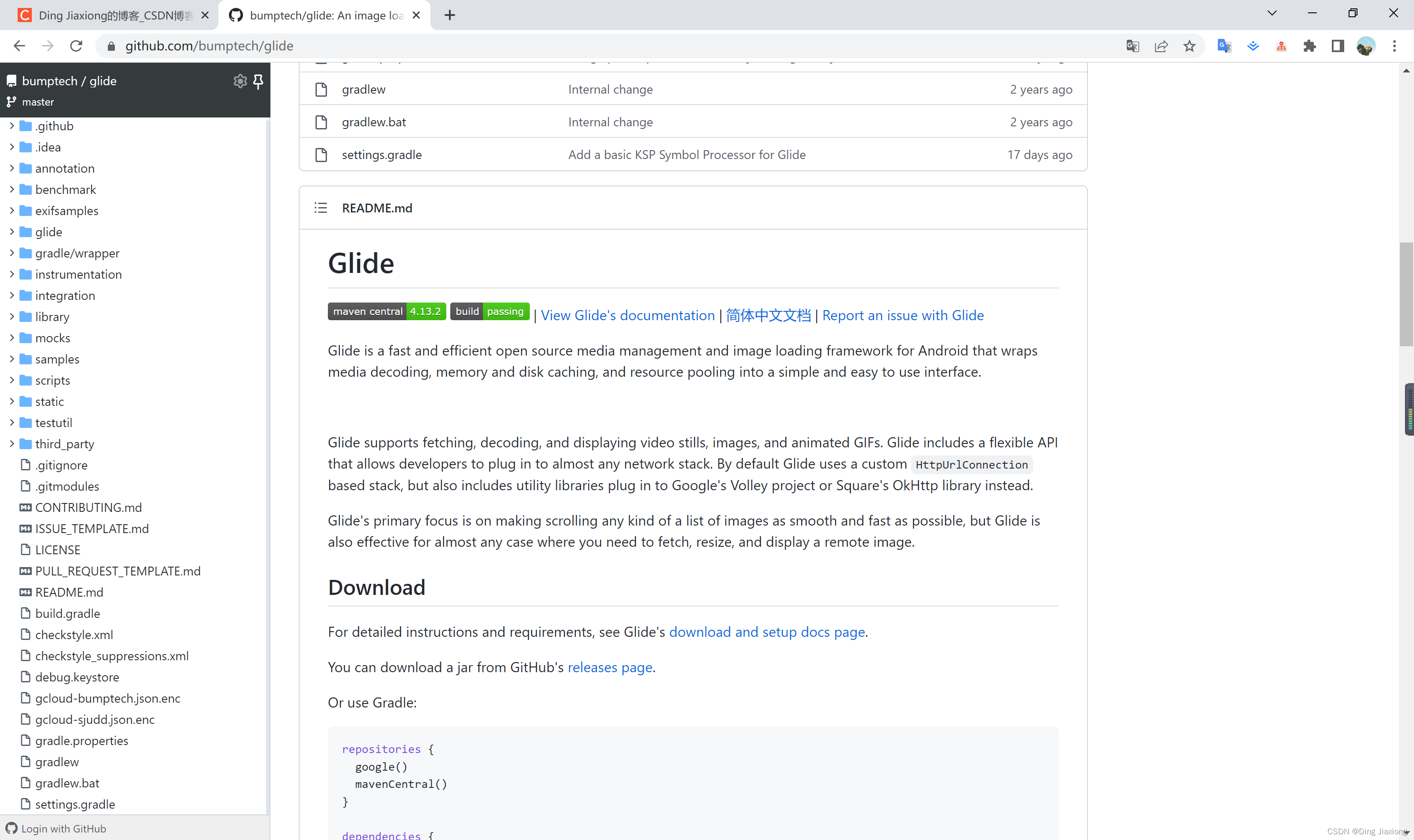Image resolution: width=1414 pixels, height=840 pixels.
Task: Expand the annotation folder in sidebar
Action: (x=10, y=168)
